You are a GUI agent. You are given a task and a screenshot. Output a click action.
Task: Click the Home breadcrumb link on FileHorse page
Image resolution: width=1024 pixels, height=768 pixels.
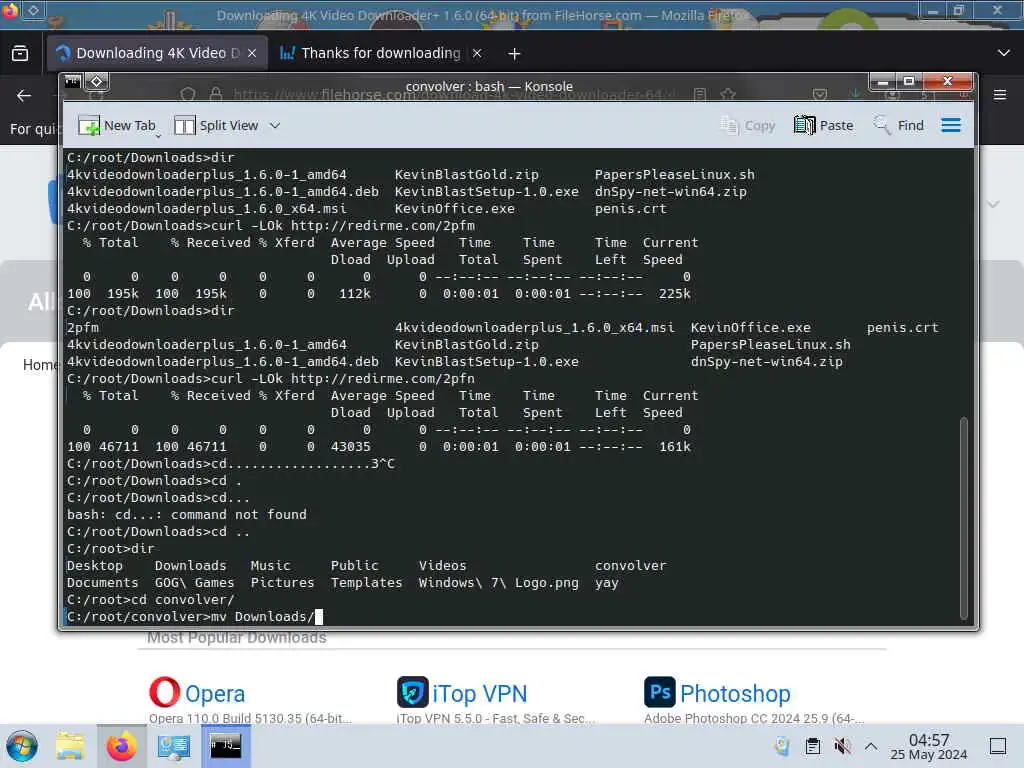tap(40, 364)
